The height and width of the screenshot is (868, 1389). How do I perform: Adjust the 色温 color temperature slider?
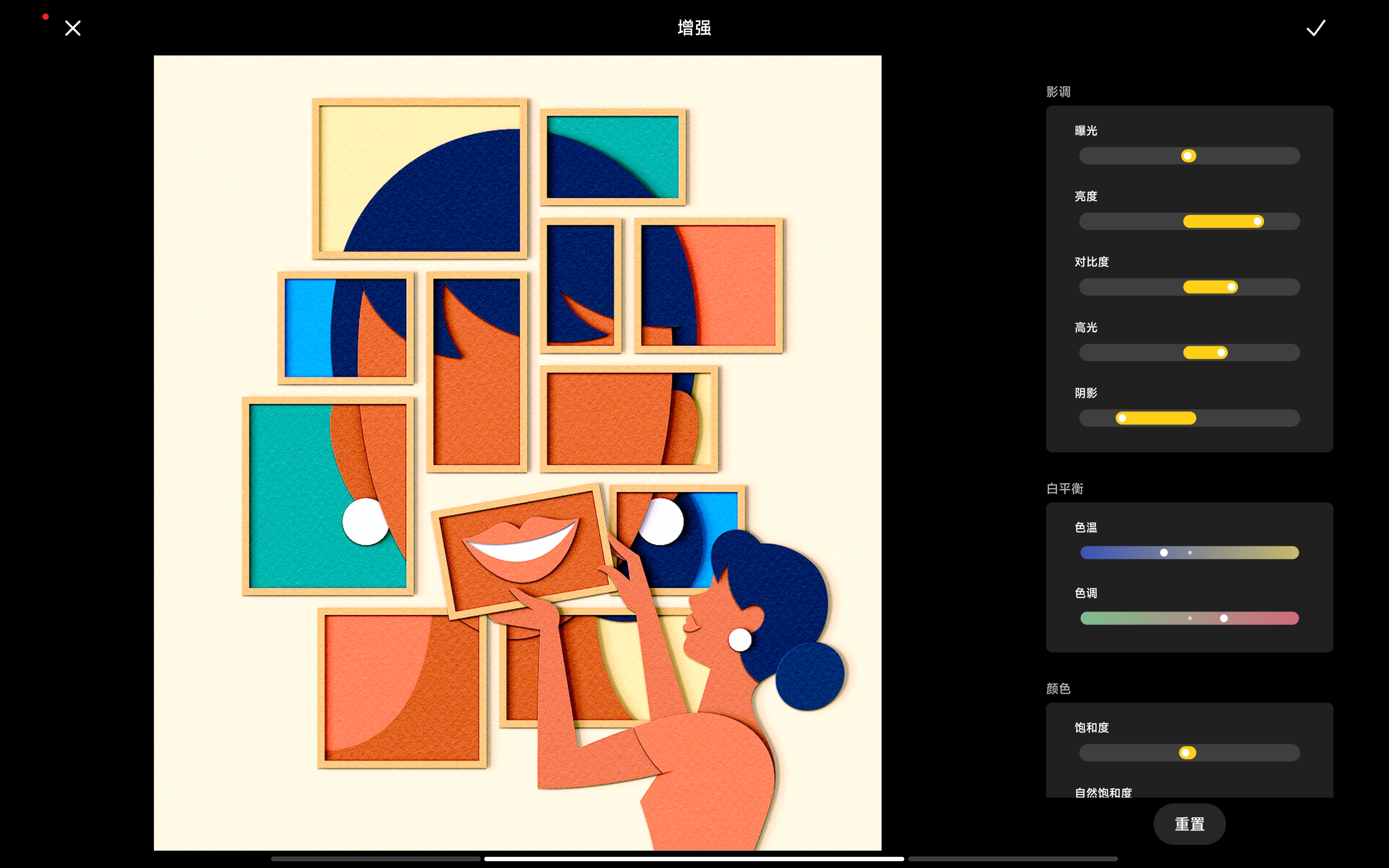tap(1189, 553)
